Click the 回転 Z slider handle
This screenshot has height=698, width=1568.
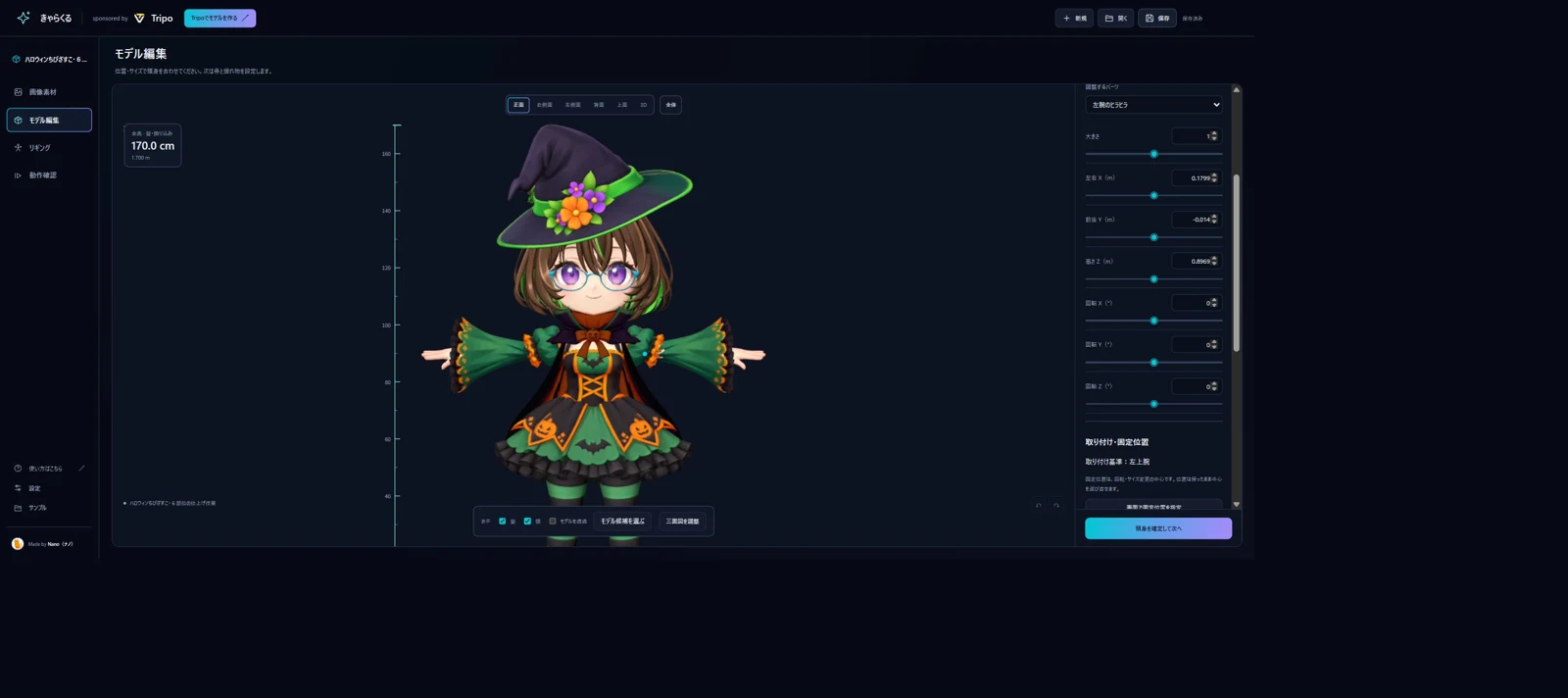(x=1153, y=404)
